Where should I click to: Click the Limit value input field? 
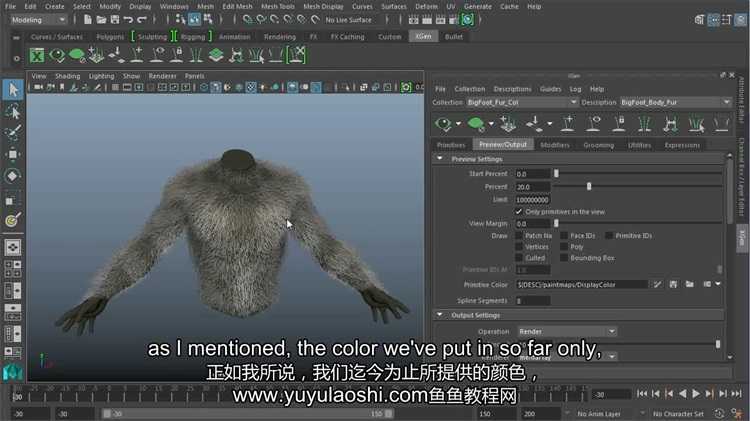click(x=532, y=200)
